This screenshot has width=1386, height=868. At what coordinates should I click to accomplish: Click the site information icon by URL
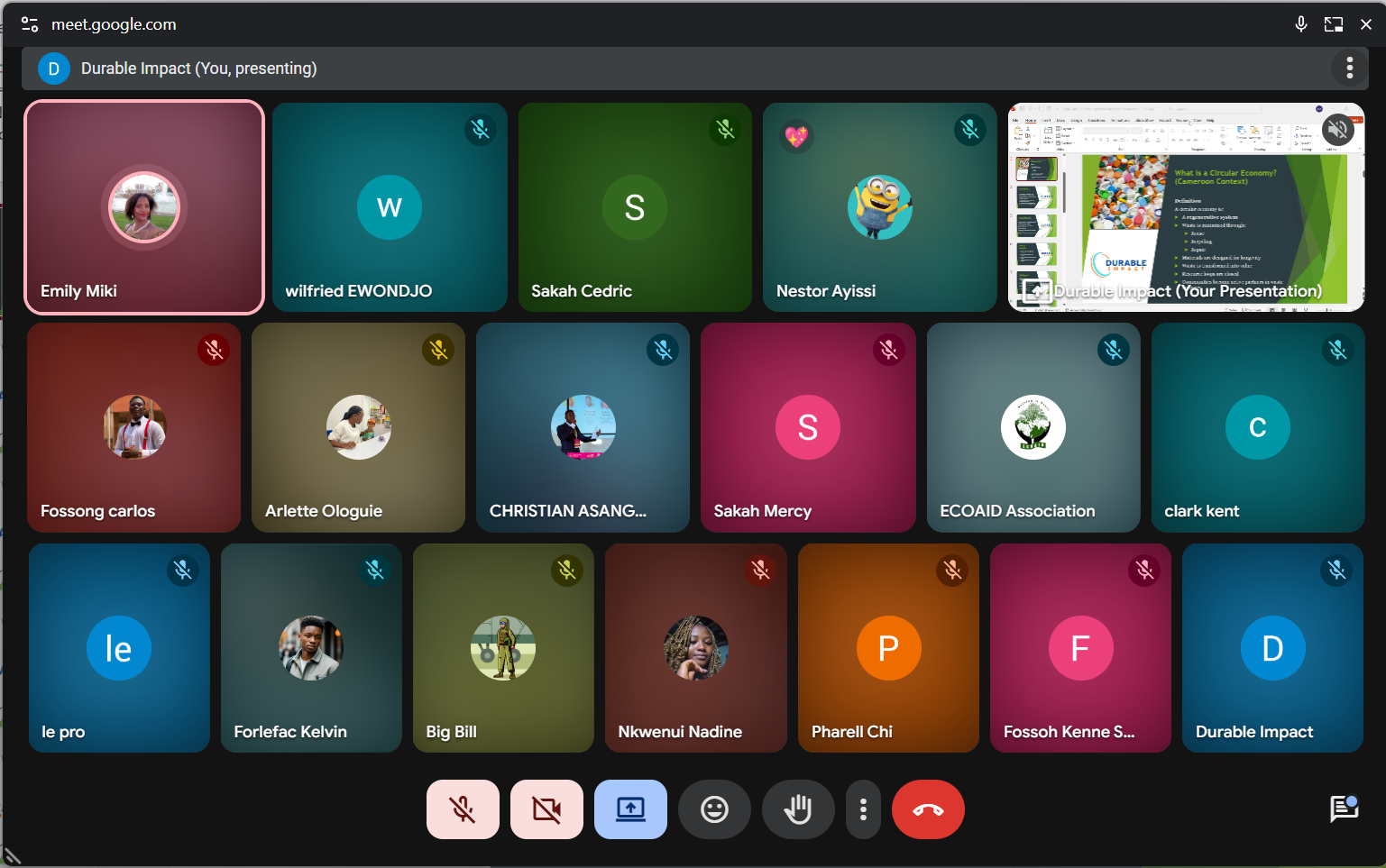tap(30, 24)
